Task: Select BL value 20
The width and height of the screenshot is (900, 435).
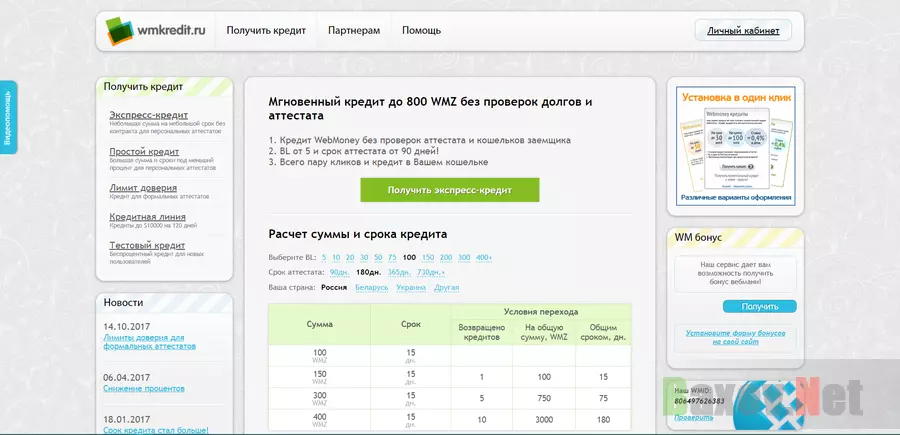Action: (x=350, y=257)
